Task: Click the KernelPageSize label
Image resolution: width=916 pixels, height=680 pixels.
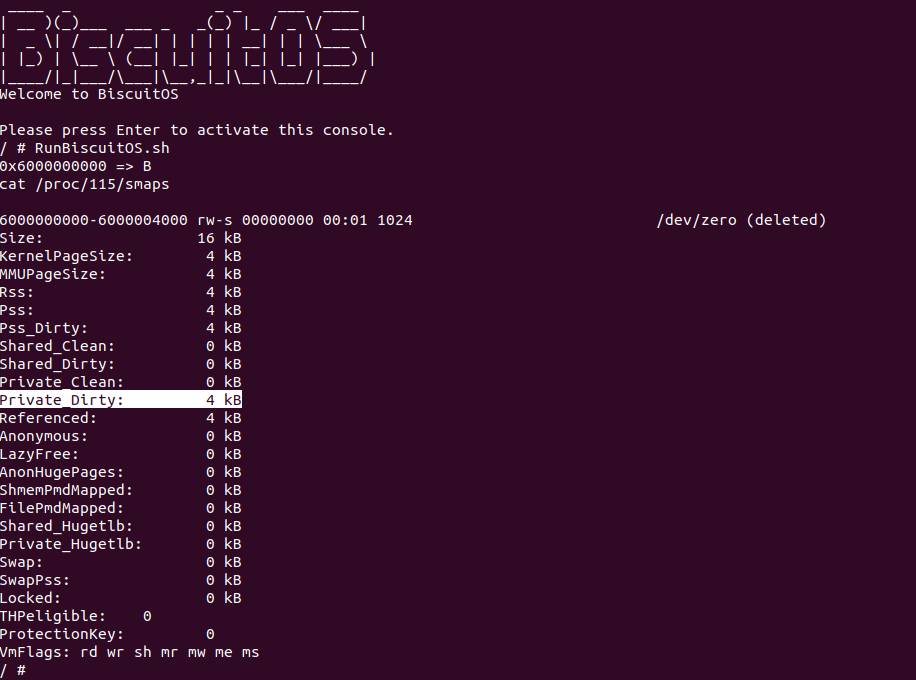Action: pos(66,256)
